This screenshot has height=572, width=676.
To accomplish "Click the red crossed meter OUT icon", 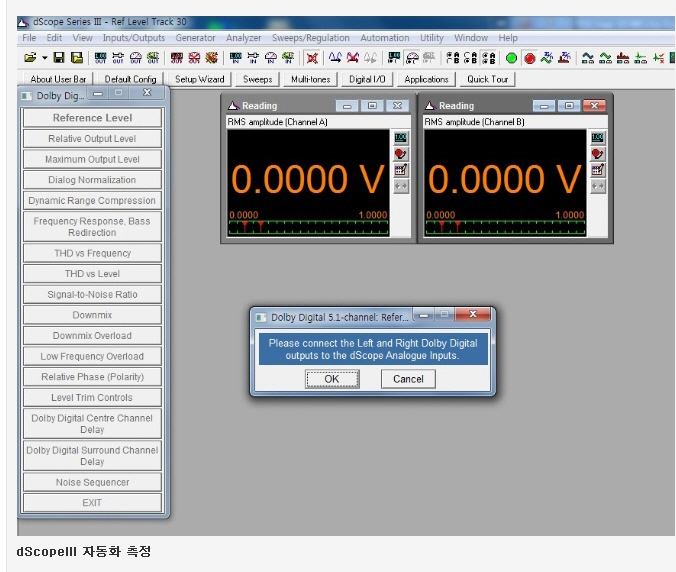I will tap(194, 58).
